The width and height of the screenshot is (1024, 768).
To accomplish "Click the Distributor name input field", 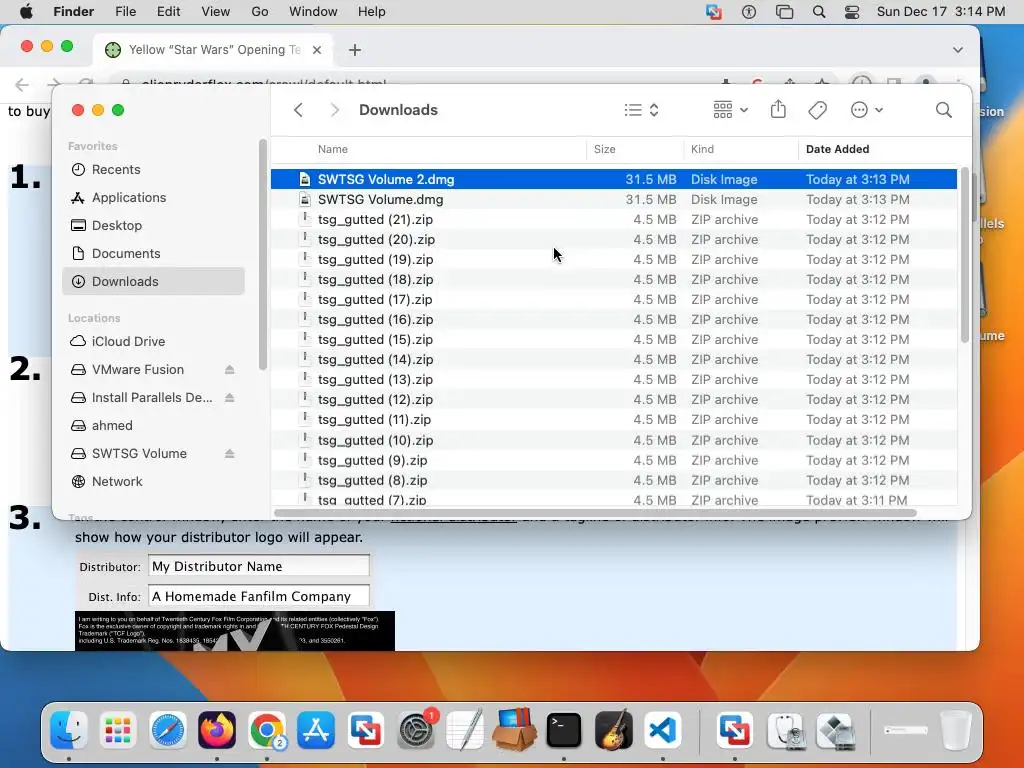I will [x=259, y=566].
